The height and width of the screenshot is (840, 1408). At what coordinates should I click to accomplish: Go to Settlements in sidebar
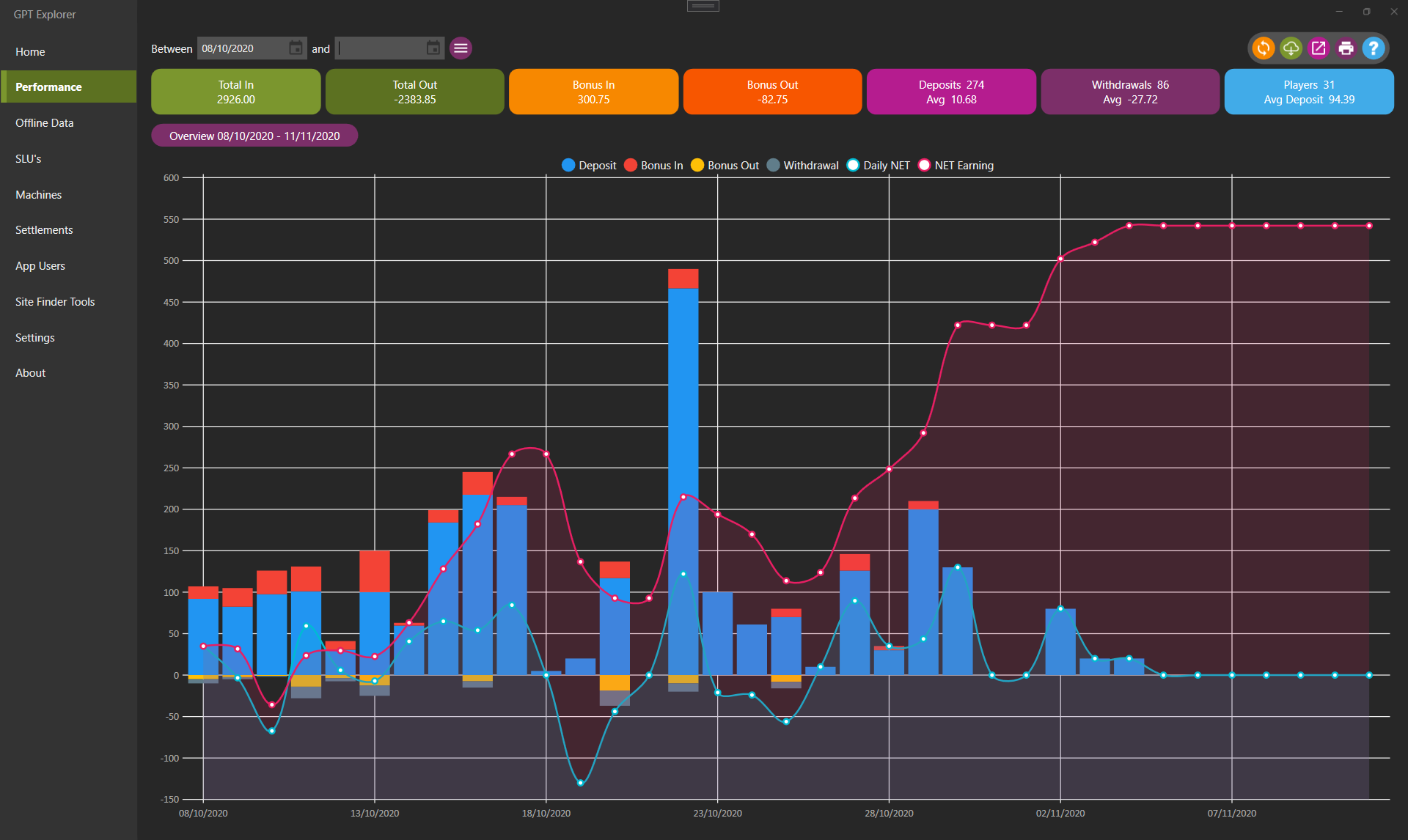tap(44, 230)
